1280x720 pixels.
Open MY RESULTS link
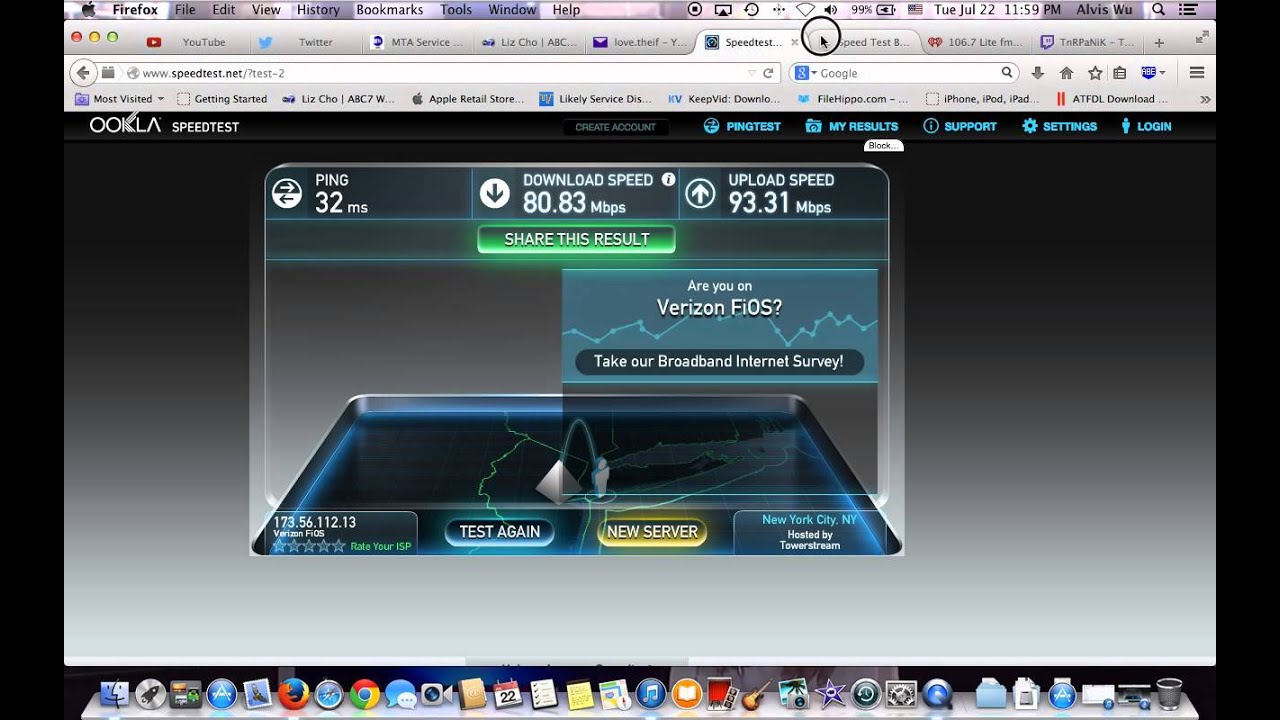click(x=852, y=126)
